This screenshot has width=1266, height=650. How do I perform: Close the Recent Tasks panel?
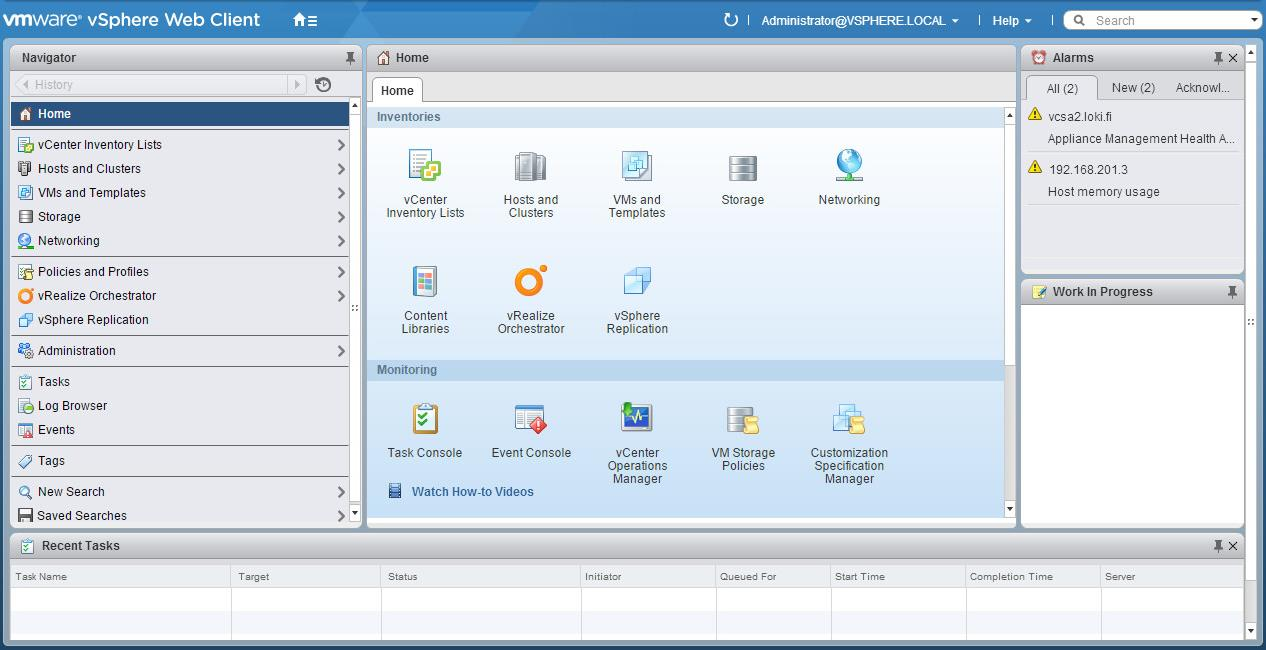coord(1233,546)
